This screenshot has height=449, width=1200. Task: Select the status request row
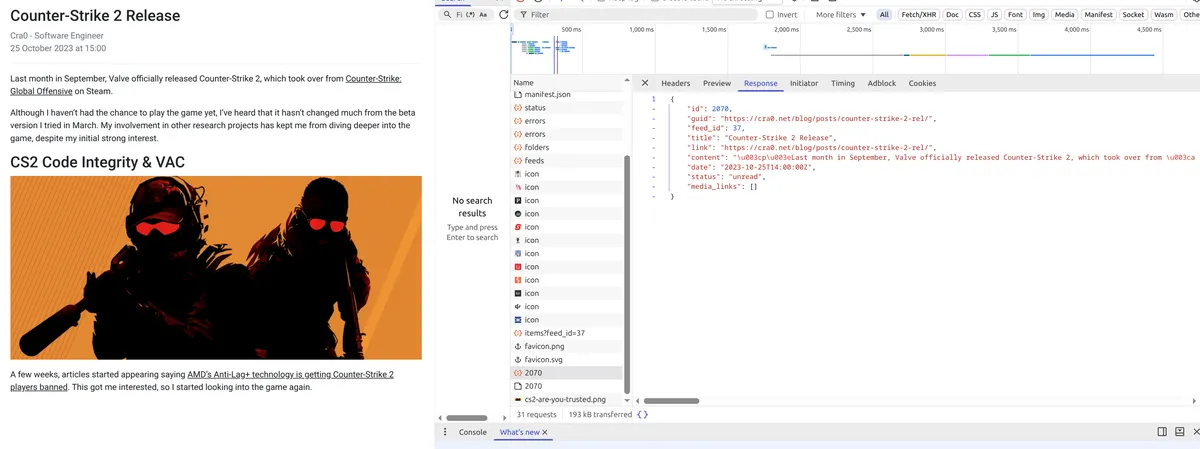click(x=568, y=107)
